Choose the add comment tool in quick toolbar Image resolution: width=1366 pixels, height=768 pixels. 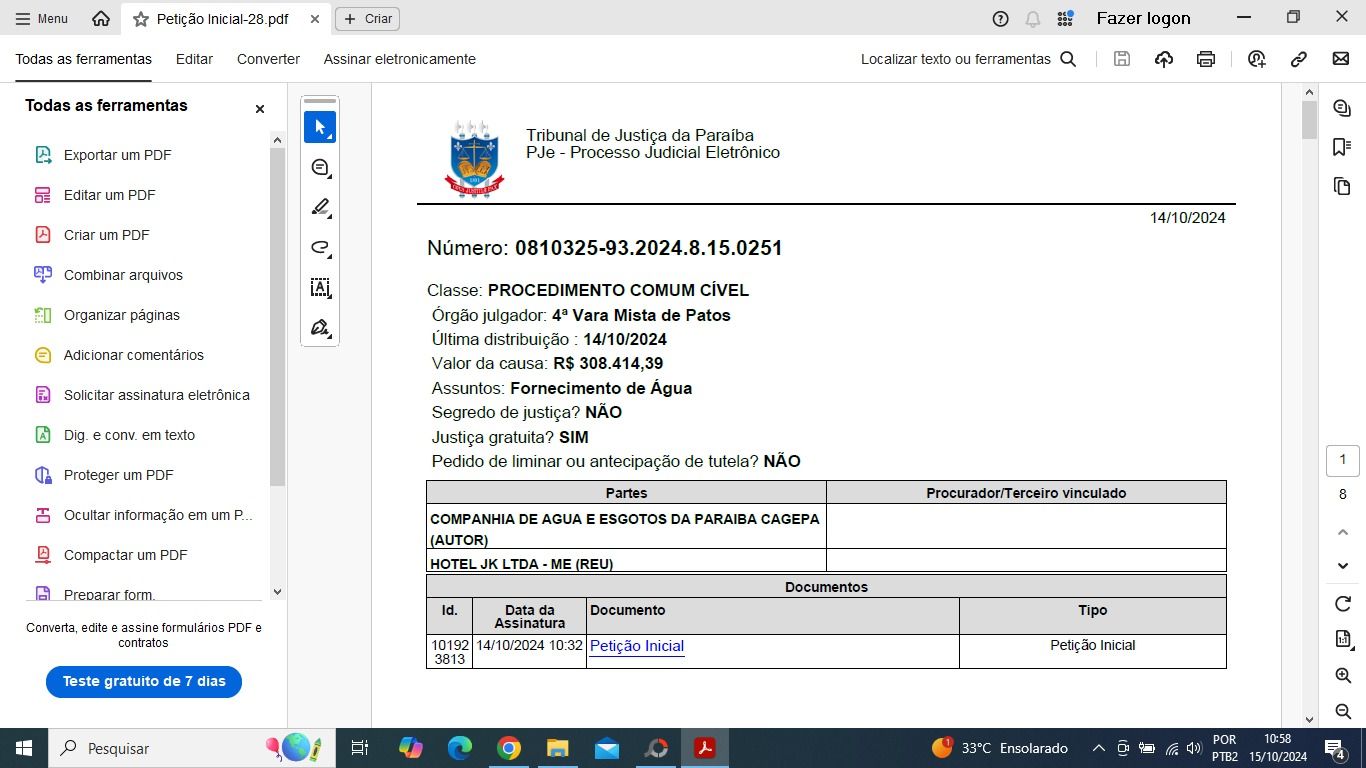(320, 168)
